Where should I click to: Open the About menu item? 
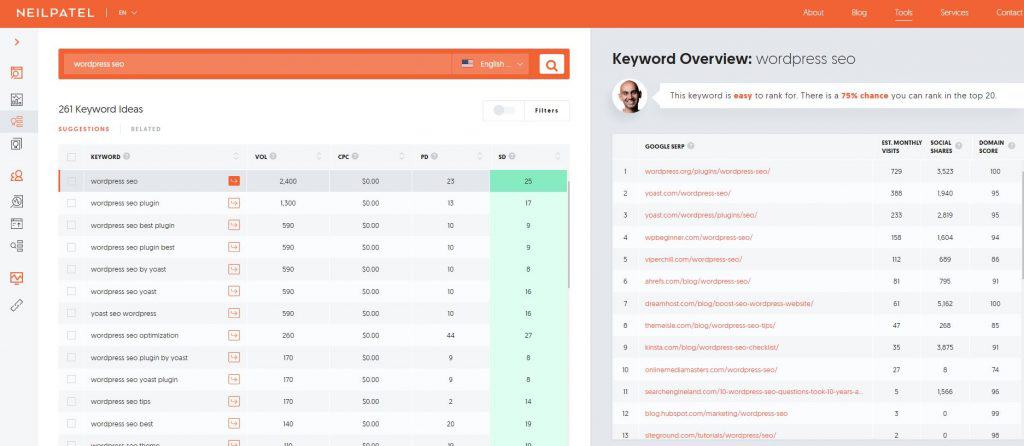[x=813, y=12]
